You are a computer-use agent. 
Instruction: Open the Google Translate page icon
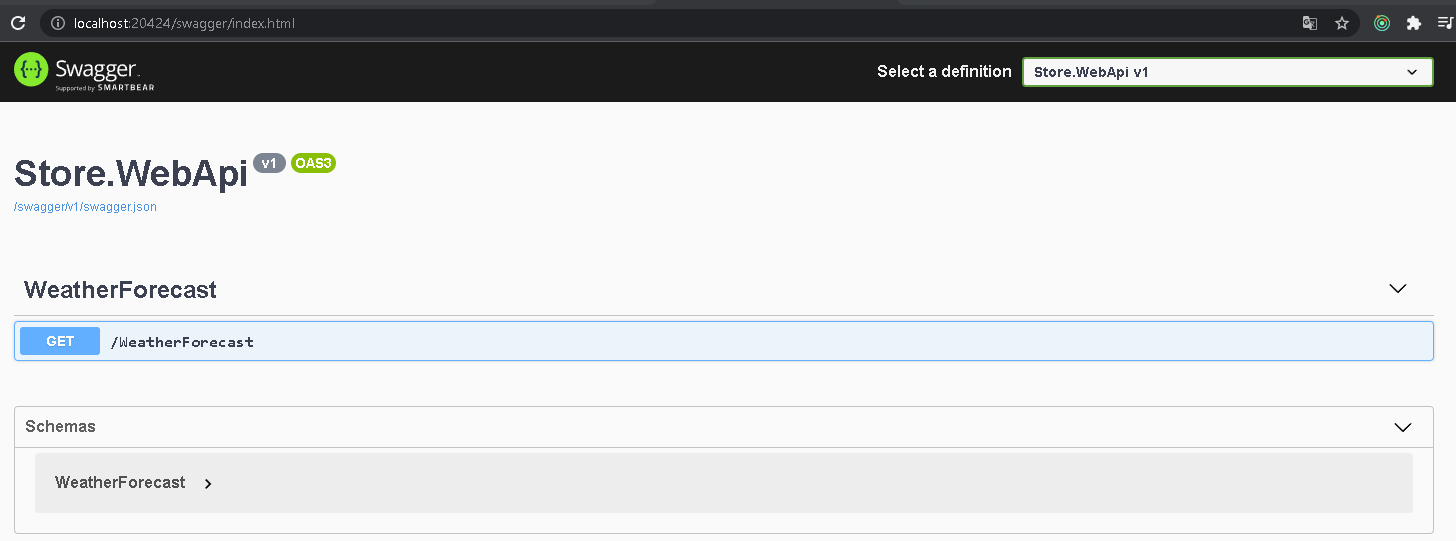(1310, 23)
